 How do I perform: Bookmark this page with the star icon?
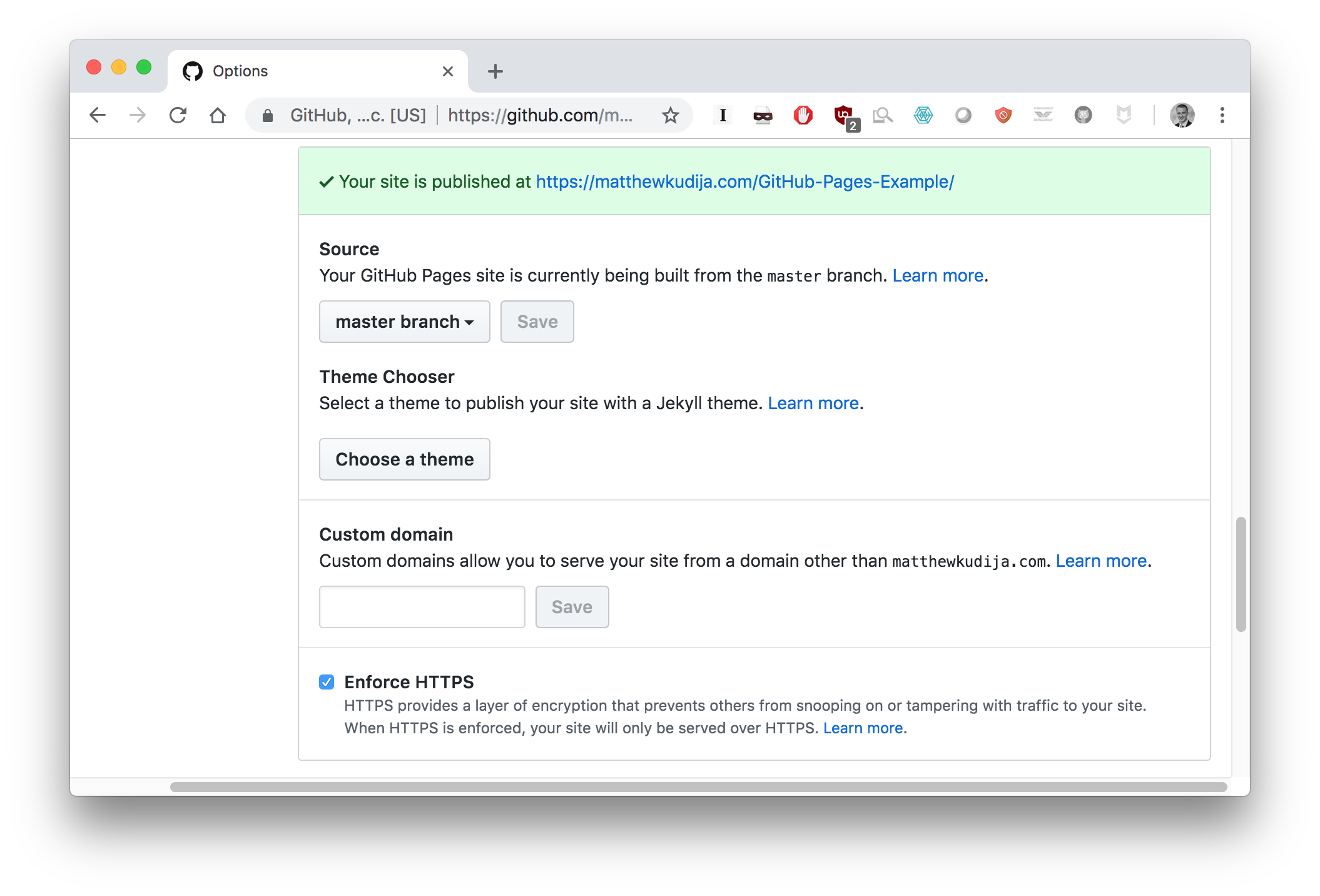671,115
